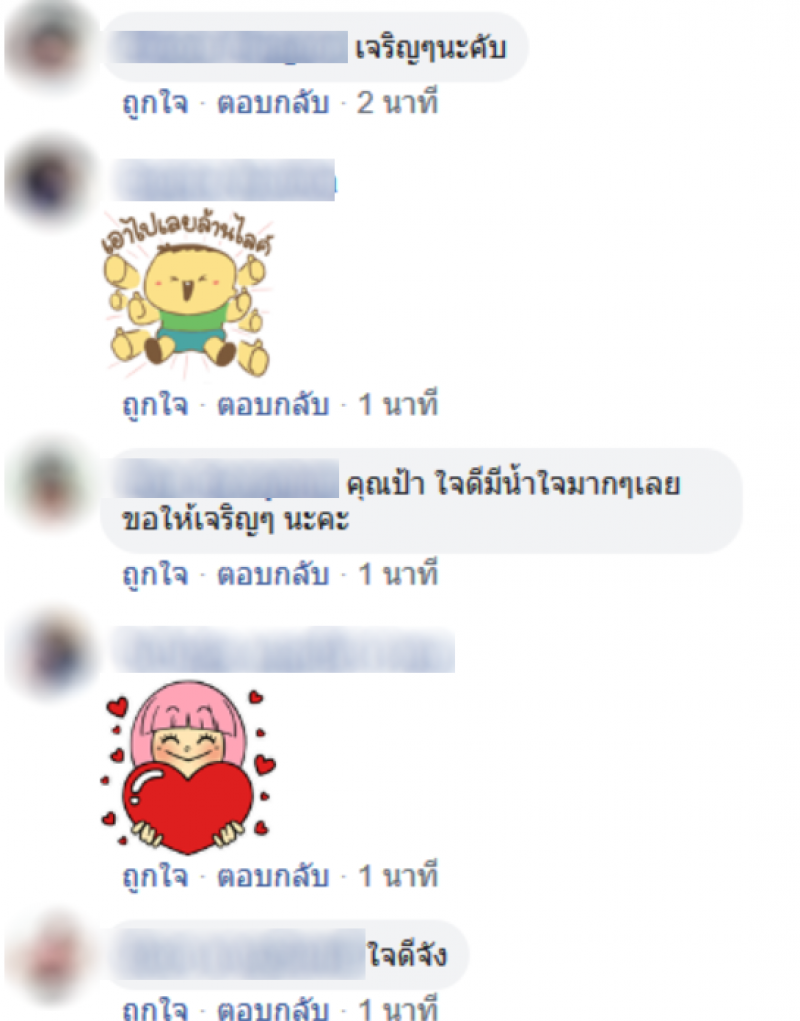Click ตอบกลับ below the red heart sticker
Screen dimensions: 800x1021
point(273,876)
